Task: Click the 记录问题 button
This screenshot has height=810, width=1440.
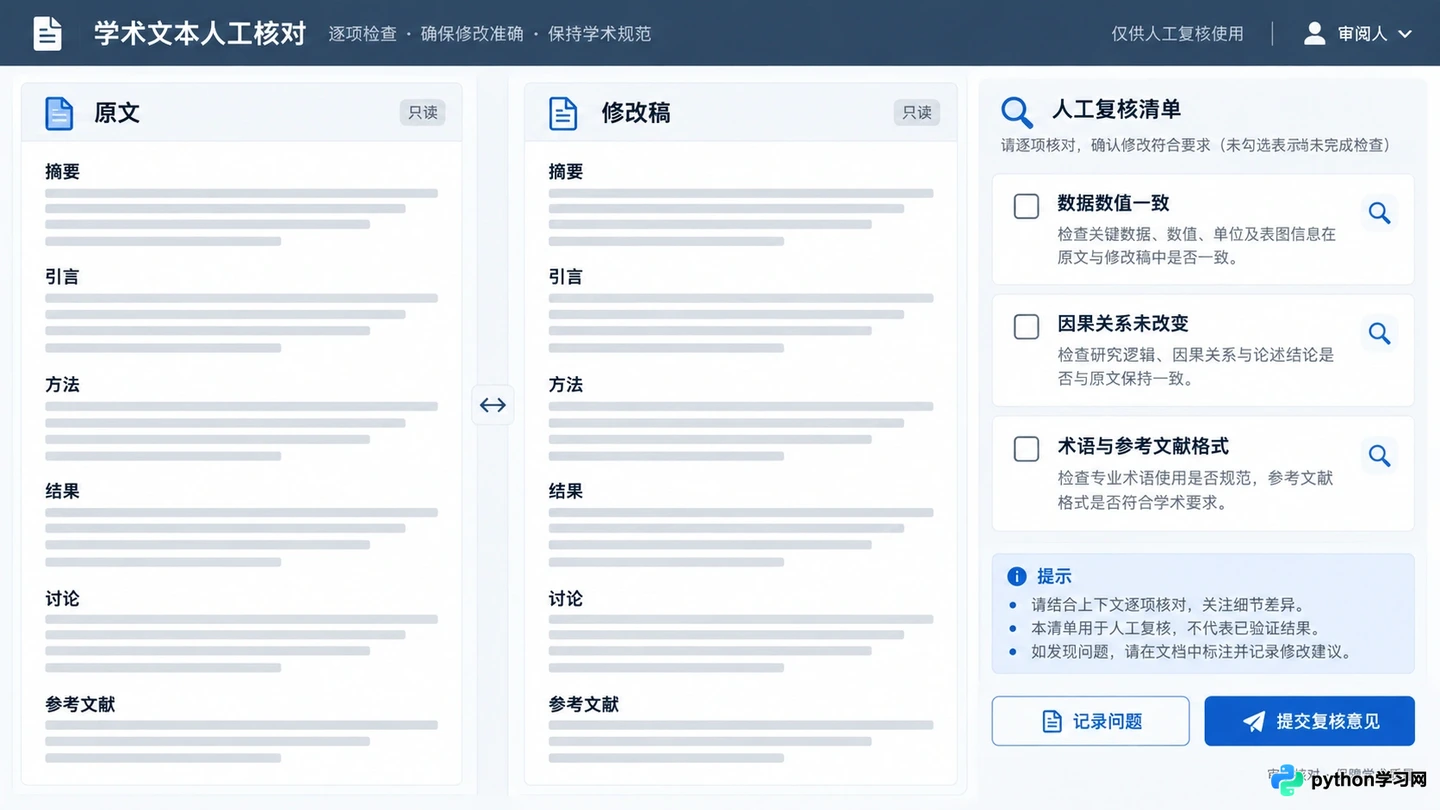Action: click(1091, 721)
